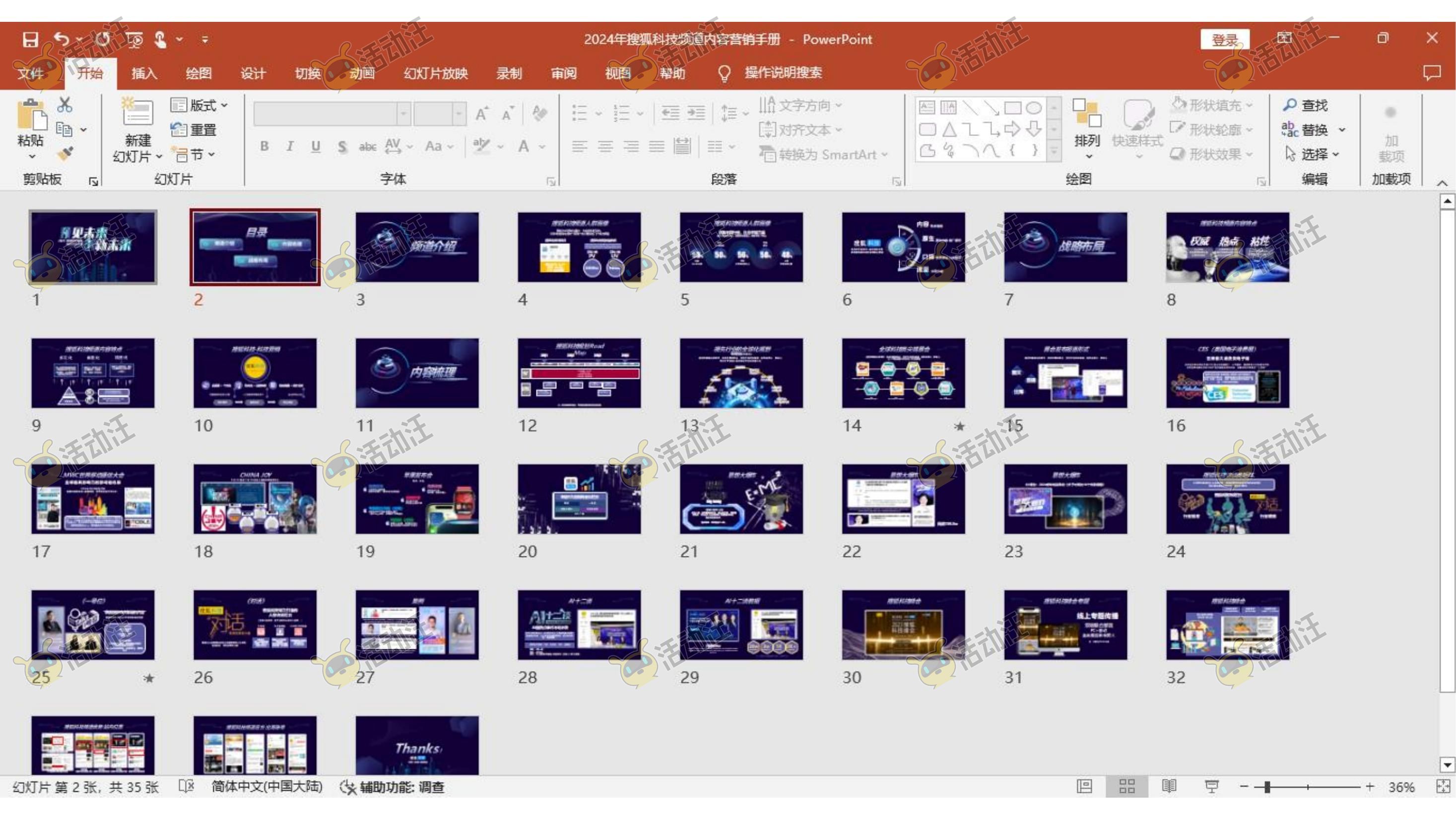Screen dimensions: 1456x819
Task: Switch to Design (设计) tab
Action: pyautogui.click(x=253, y=73)
